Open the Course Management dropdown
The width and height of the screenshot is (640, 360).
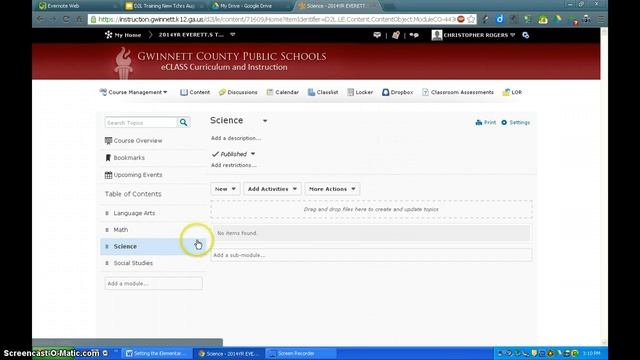[x=133, y=92]
